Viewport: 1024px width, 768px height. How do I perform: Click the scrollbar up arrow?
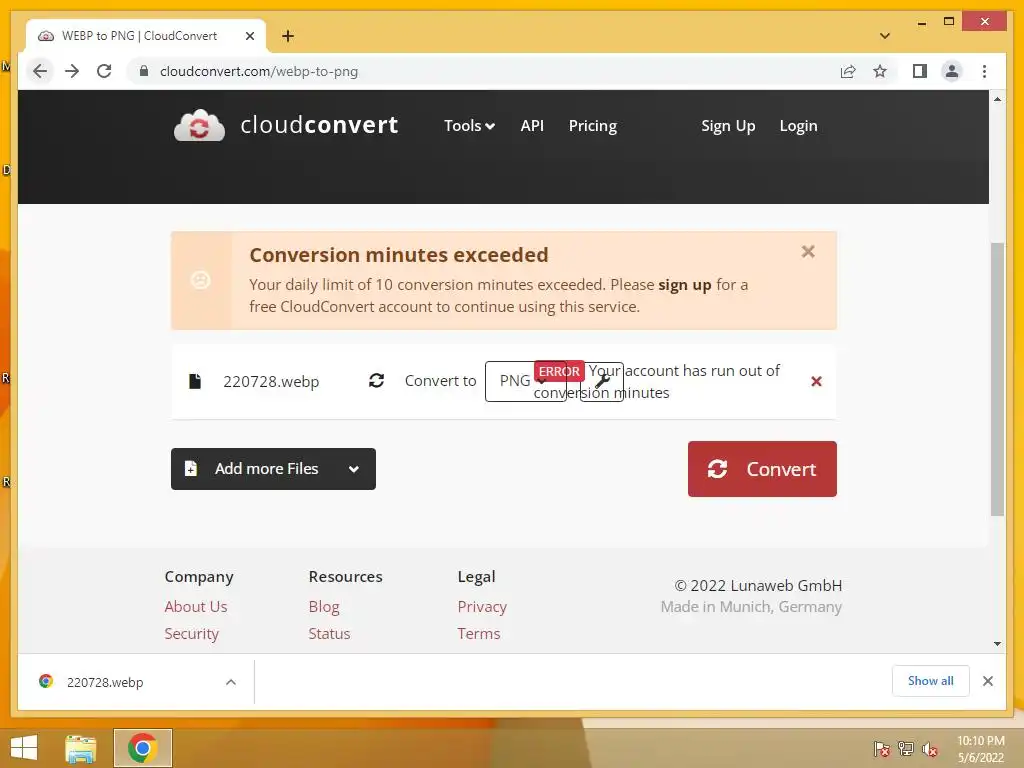[997, 99]
